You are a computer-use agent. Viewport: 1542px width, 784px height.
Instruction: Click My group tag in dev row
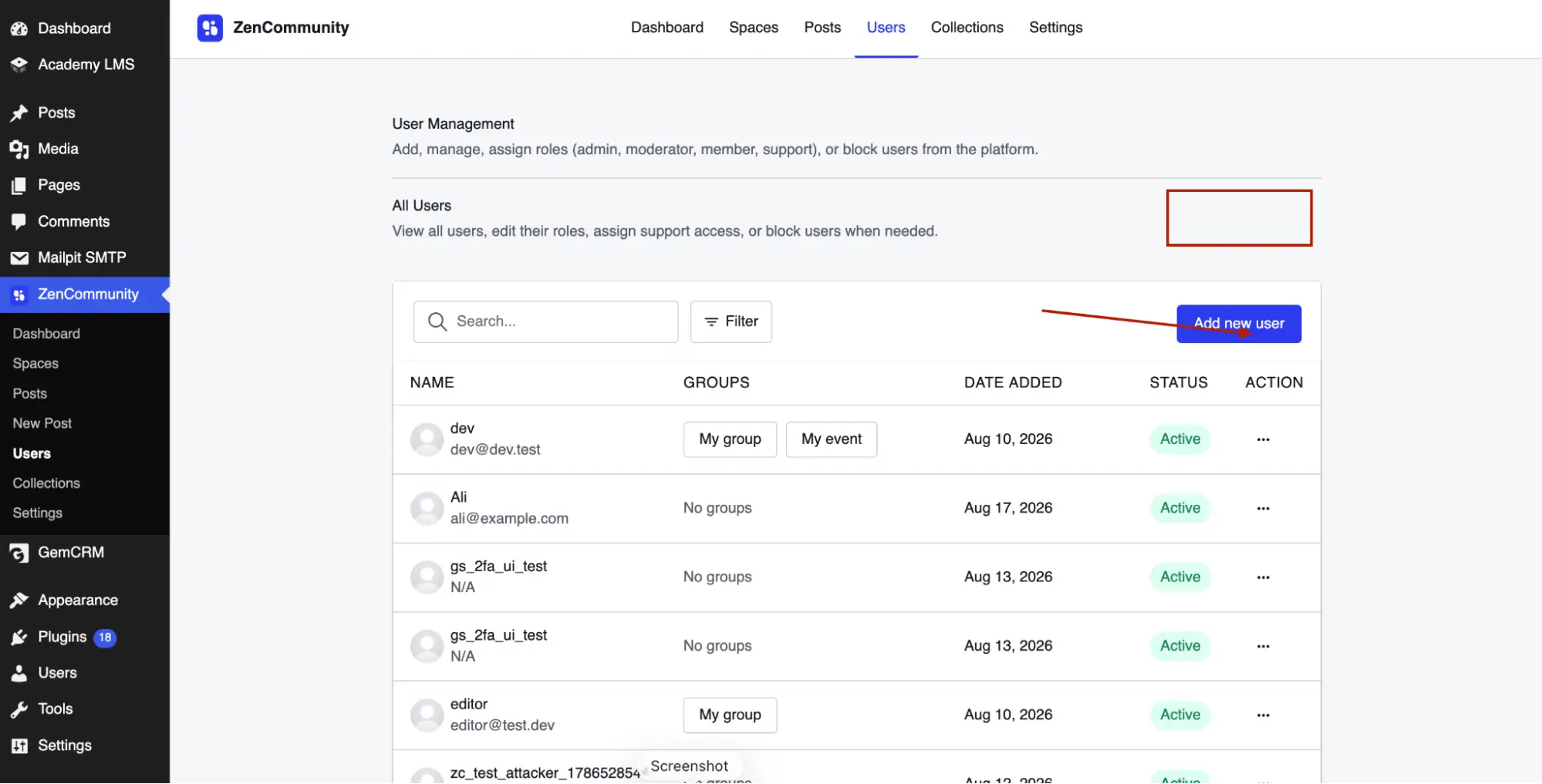(730, 439)
